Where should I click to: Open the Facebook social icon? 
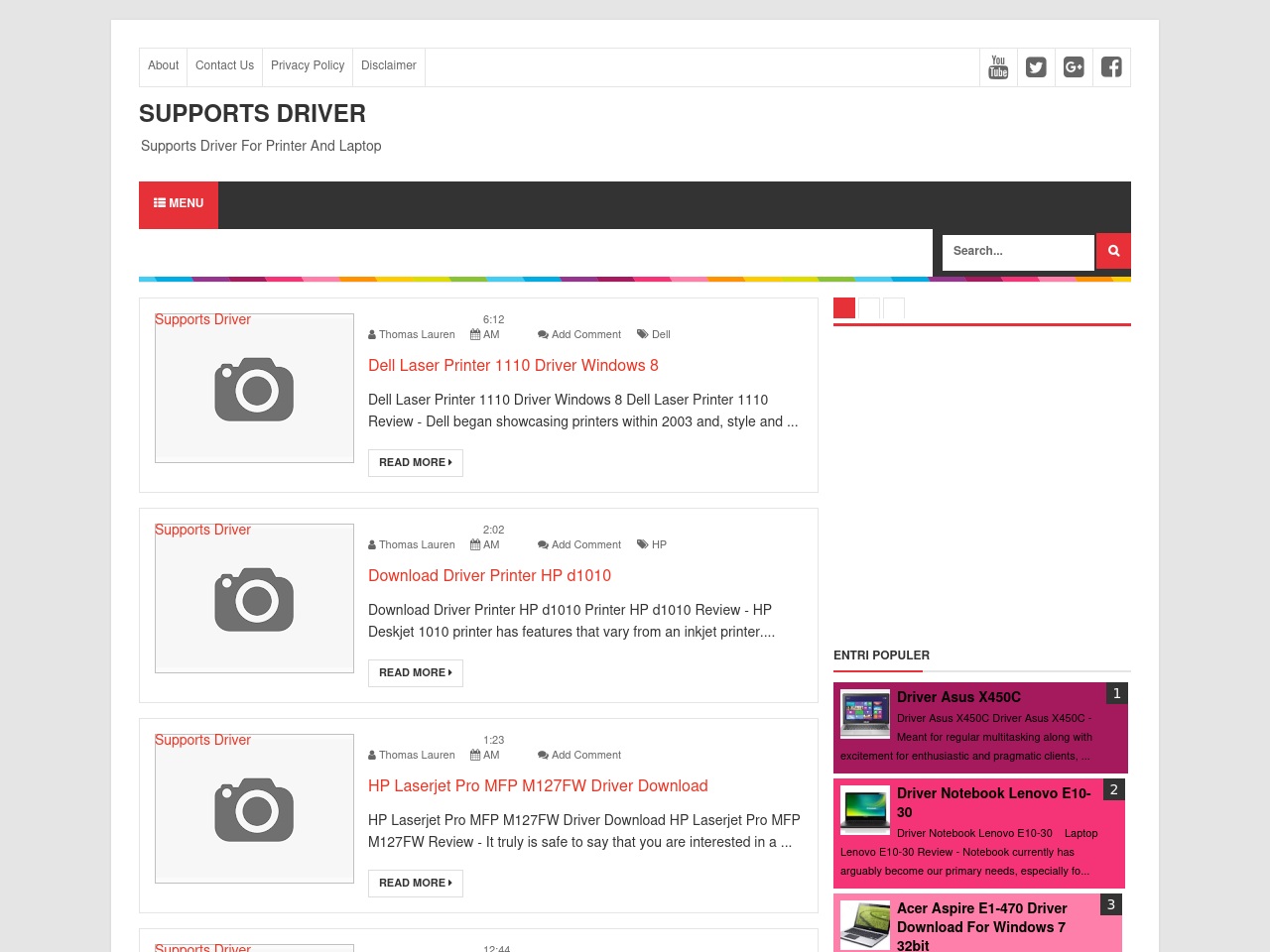click(x=1111, y=67)
